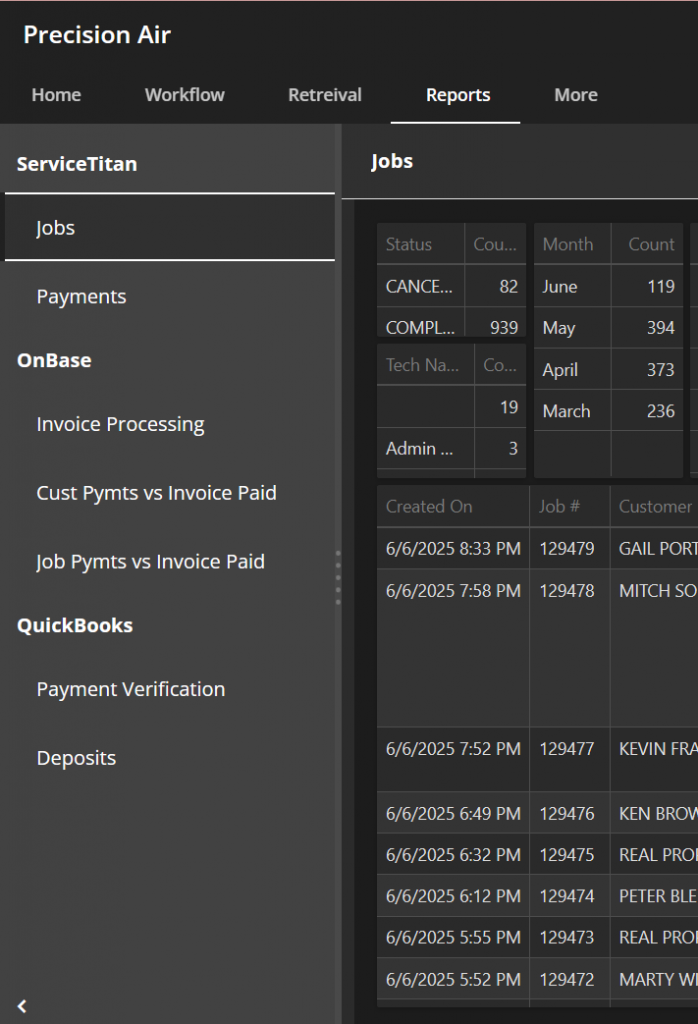Select the CANCE... status row
698x1024 pixels.
[x=451, y=287]
